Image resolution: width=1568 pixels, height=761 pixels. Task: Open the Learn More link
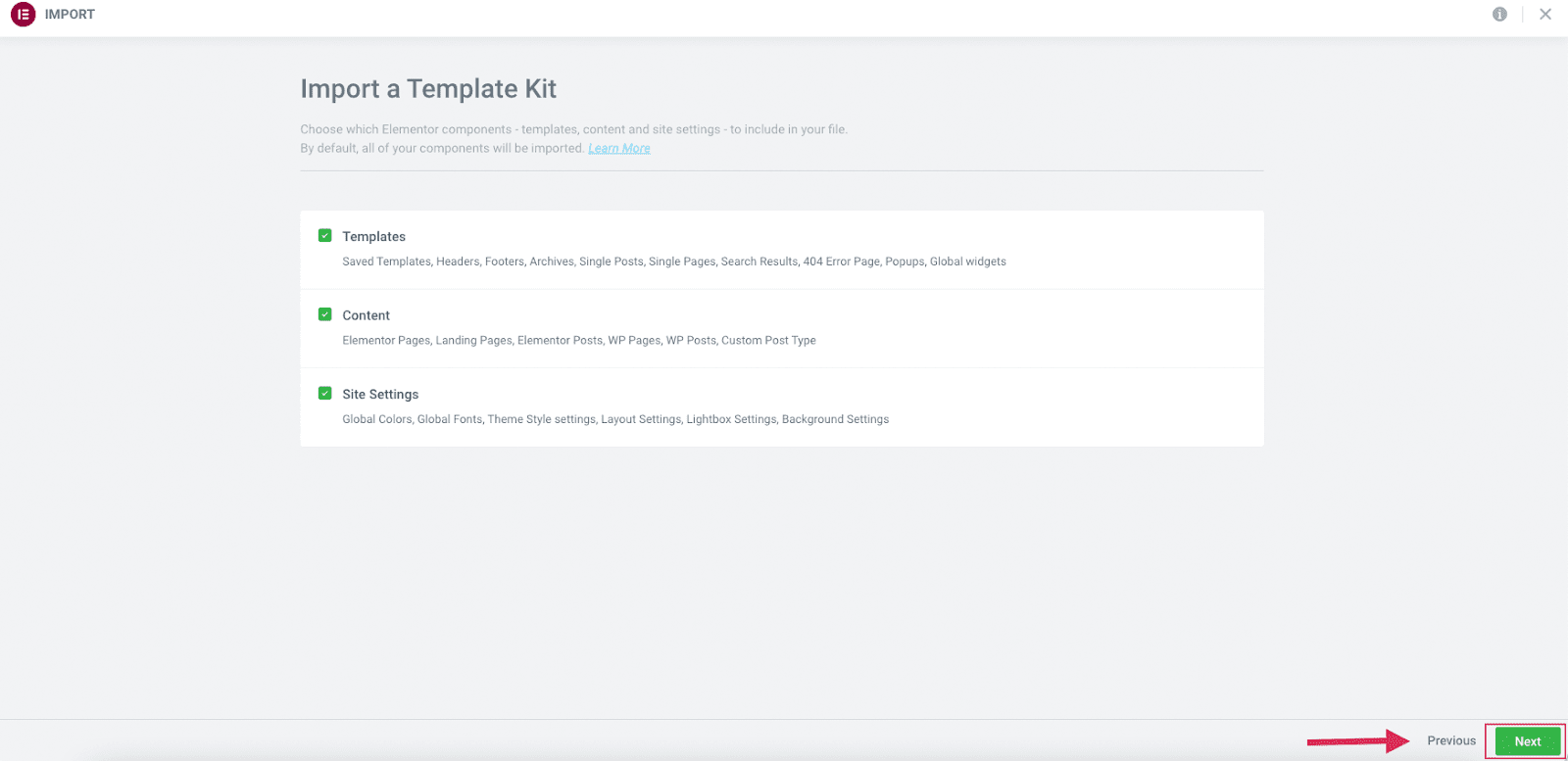[618, 149]
